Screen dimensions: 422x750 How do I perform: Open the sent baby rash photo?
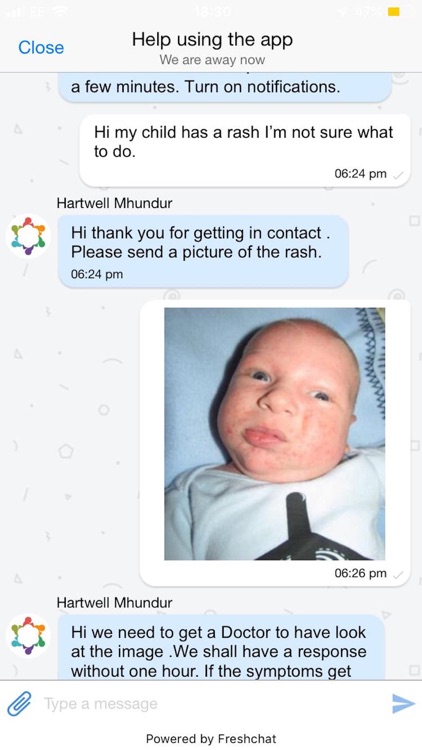pos(275,433)
